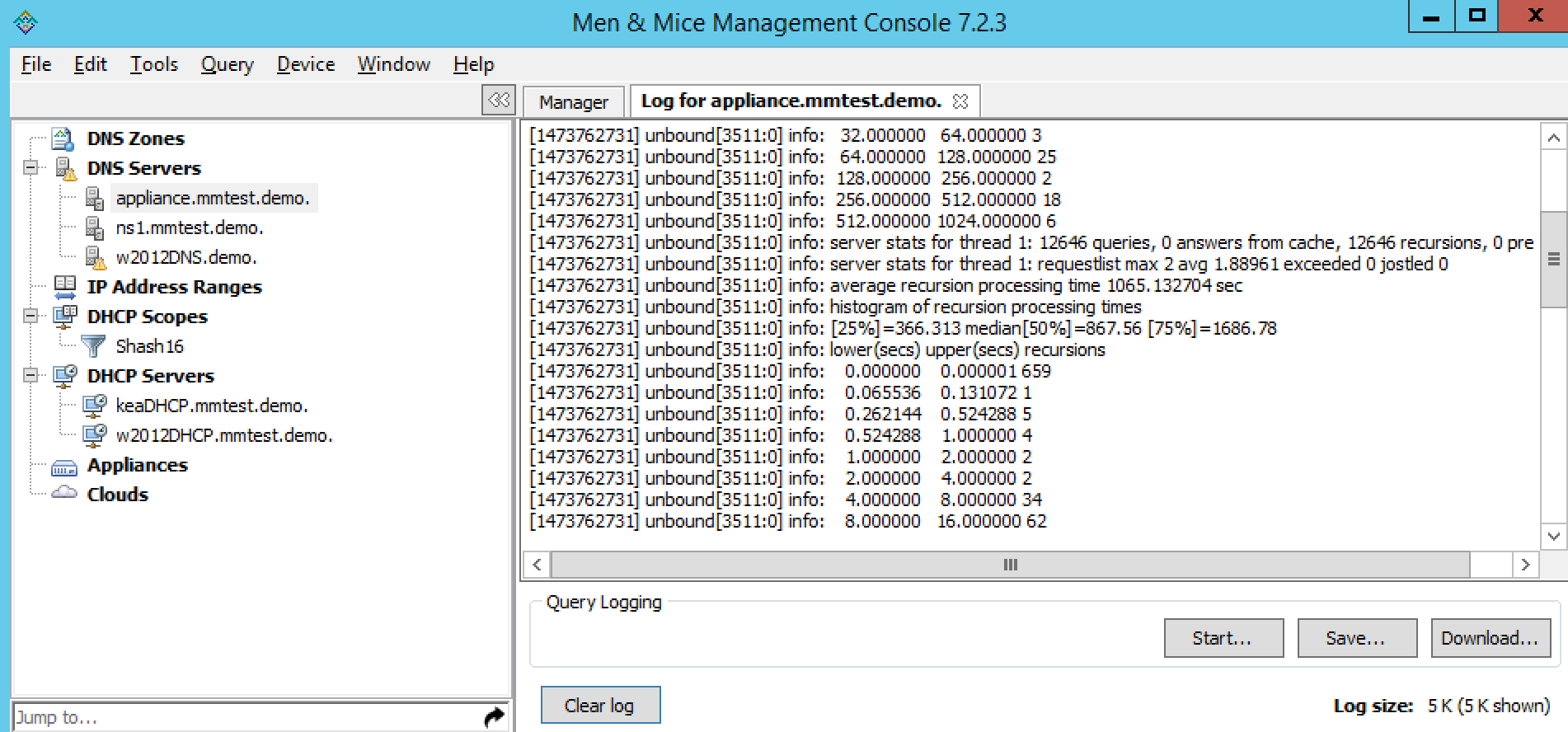Start query logging with the Start... button
Viewport: 1568px width, 732px height.
click(x=1223, y=638)
